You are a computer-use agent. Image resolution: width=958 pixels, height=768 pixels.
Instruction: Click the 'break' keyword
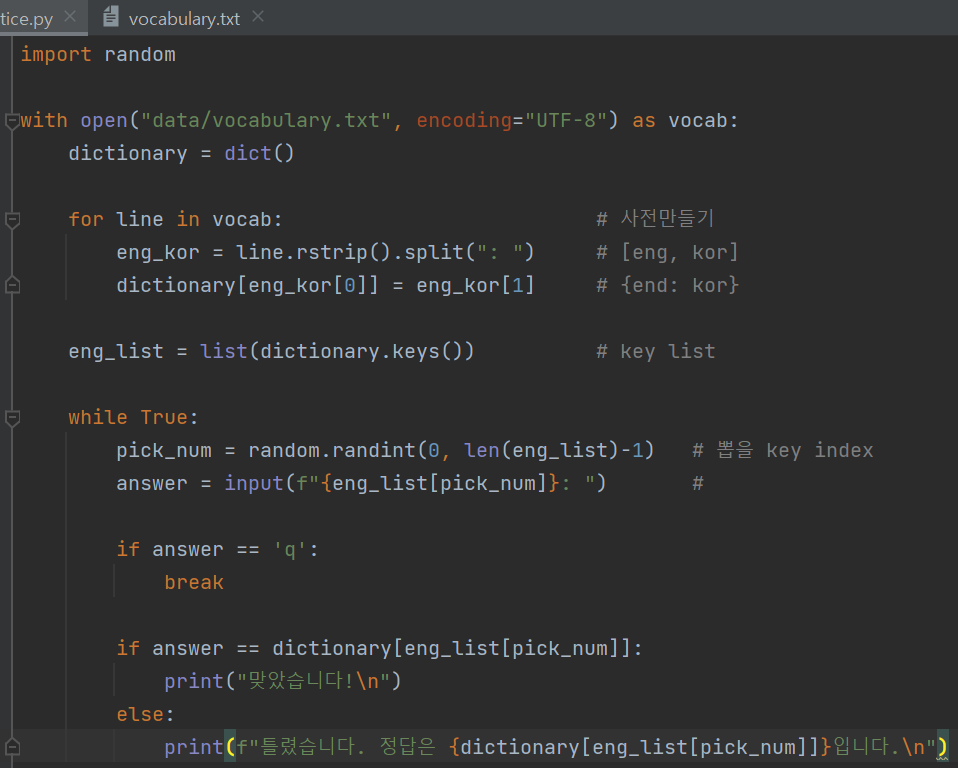pyautogui.click(x=194, y=582)
